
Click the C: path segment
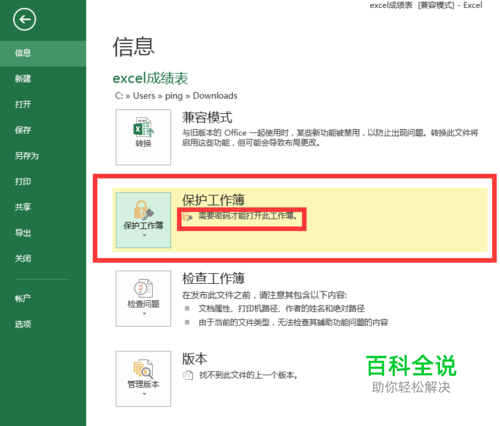(119, 96)
